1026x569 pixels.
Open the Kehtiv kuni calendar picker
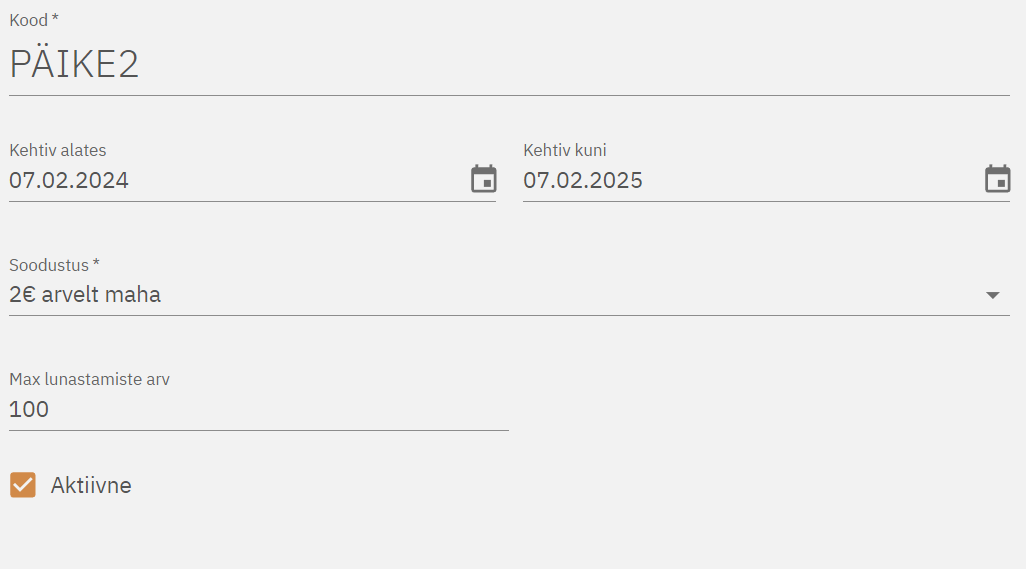click(x=997, y=179)
